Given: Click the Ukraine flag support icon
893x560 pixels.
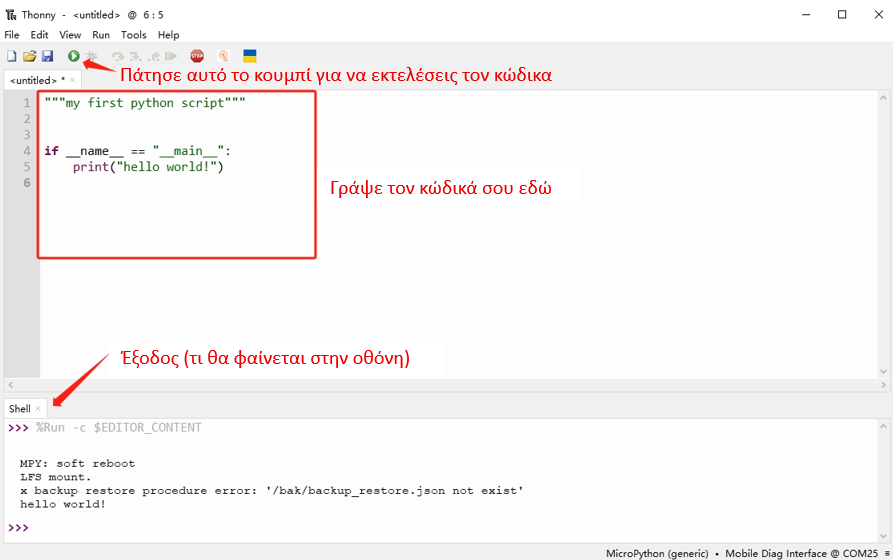Looking at the screenshot, I should (x=249, y=56).
